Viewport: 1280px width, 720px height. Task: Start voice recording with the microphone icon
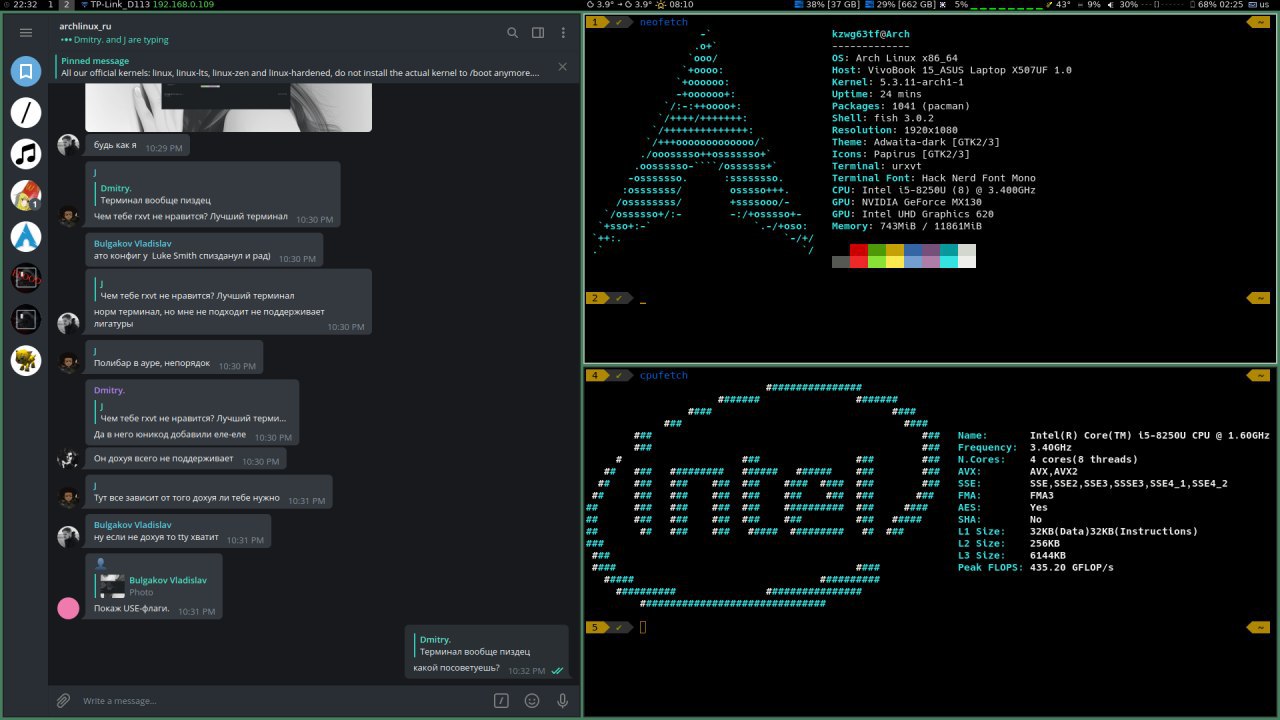562,700
